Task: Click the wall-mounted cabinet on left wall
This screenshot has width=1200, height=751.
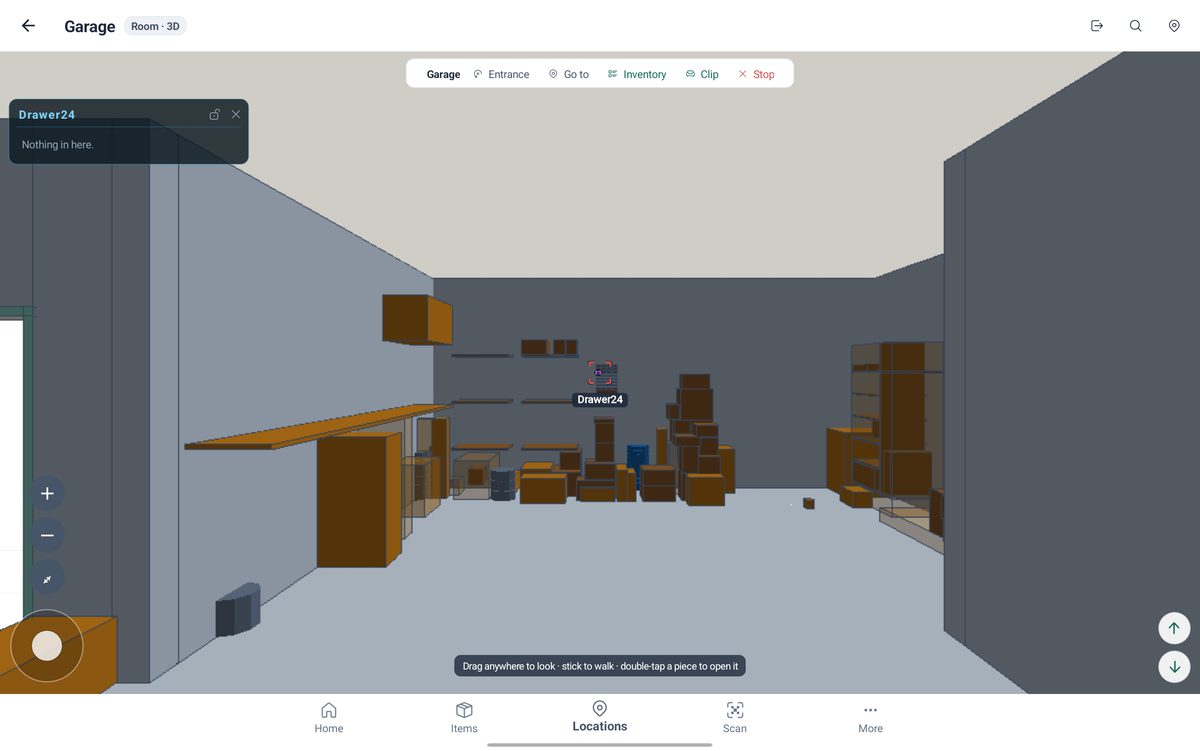Action: coord(417,319)
